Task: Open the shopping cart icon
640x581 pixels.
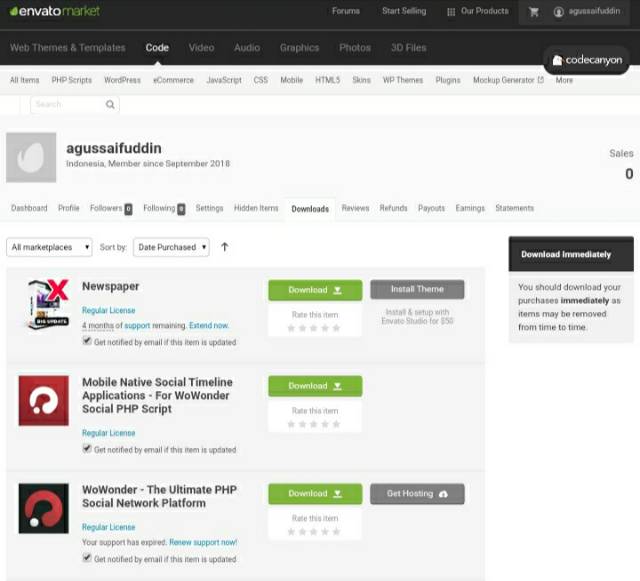Action: pyautogui.click(x=533, y=12)
